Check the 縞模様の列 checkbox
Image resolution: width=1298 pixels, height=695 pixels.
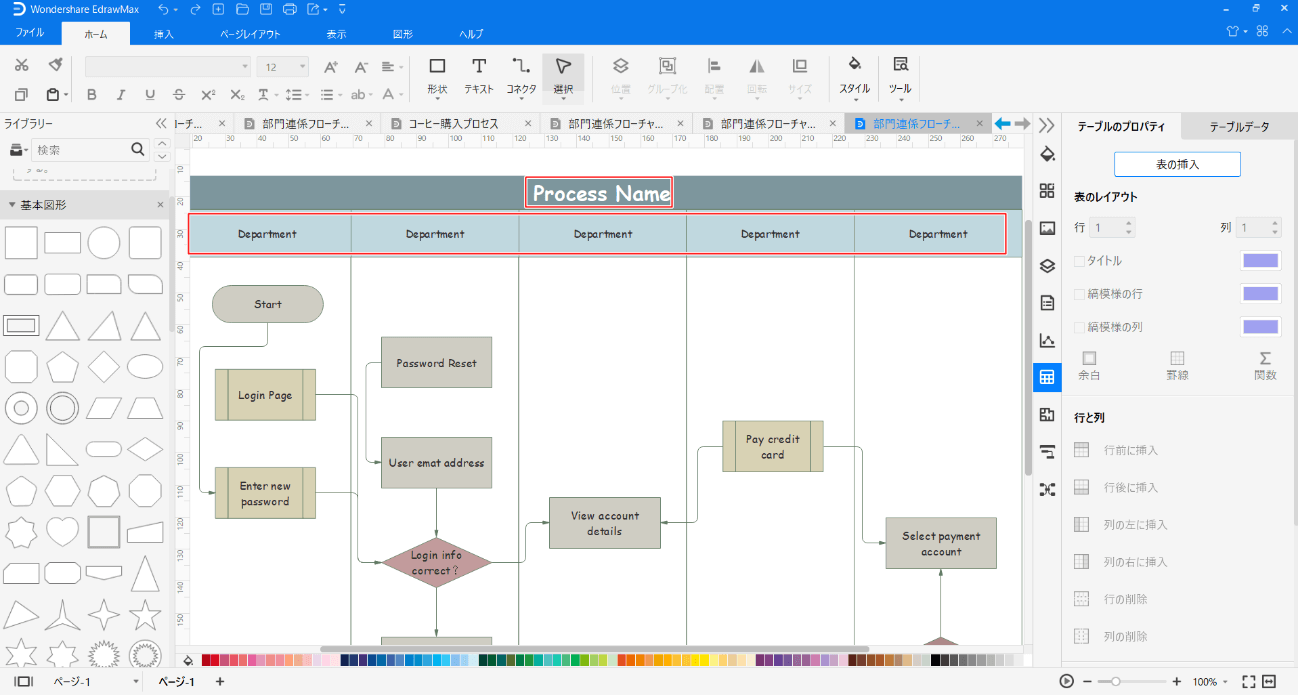(x=1079, y=327)
